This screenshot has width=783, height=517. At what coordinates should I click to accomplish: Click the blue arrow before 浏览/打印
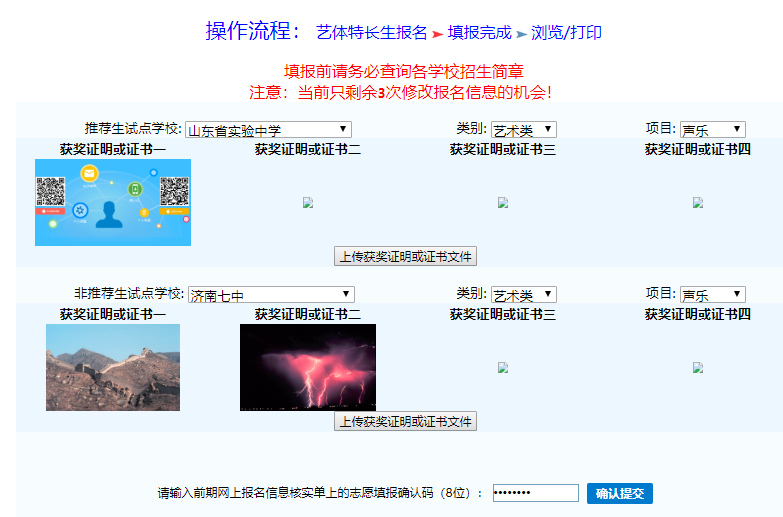521,34
